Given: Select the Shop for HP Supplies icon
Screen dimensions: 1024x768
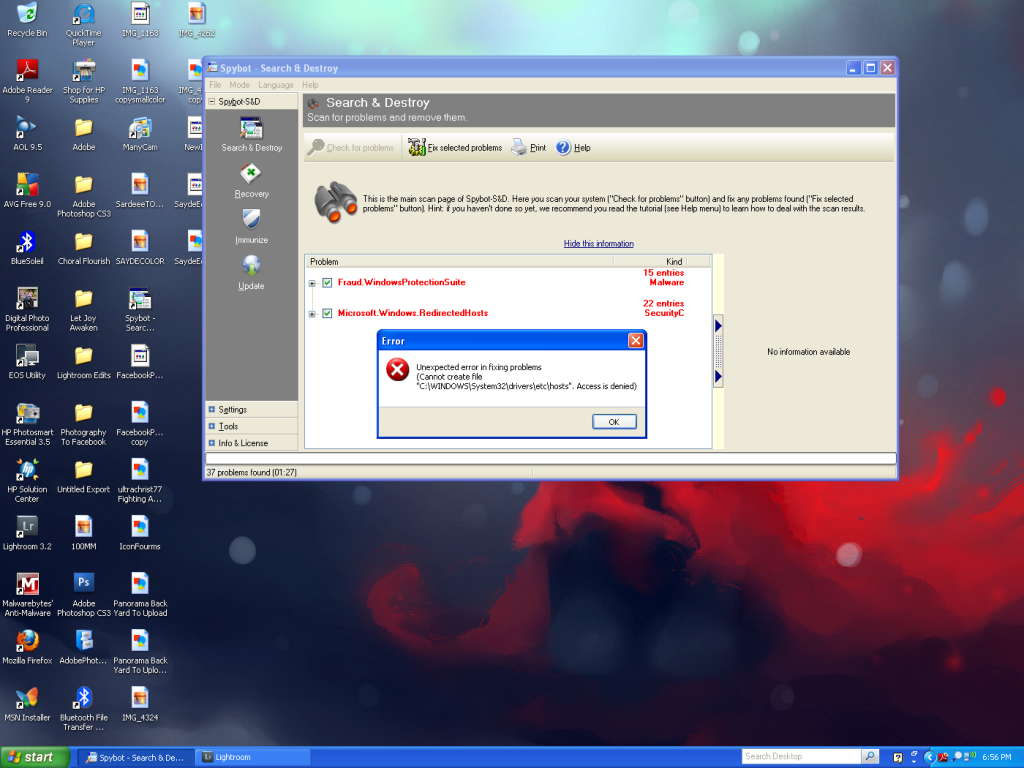Looking at the screenshot, I should tap(84, 81).
